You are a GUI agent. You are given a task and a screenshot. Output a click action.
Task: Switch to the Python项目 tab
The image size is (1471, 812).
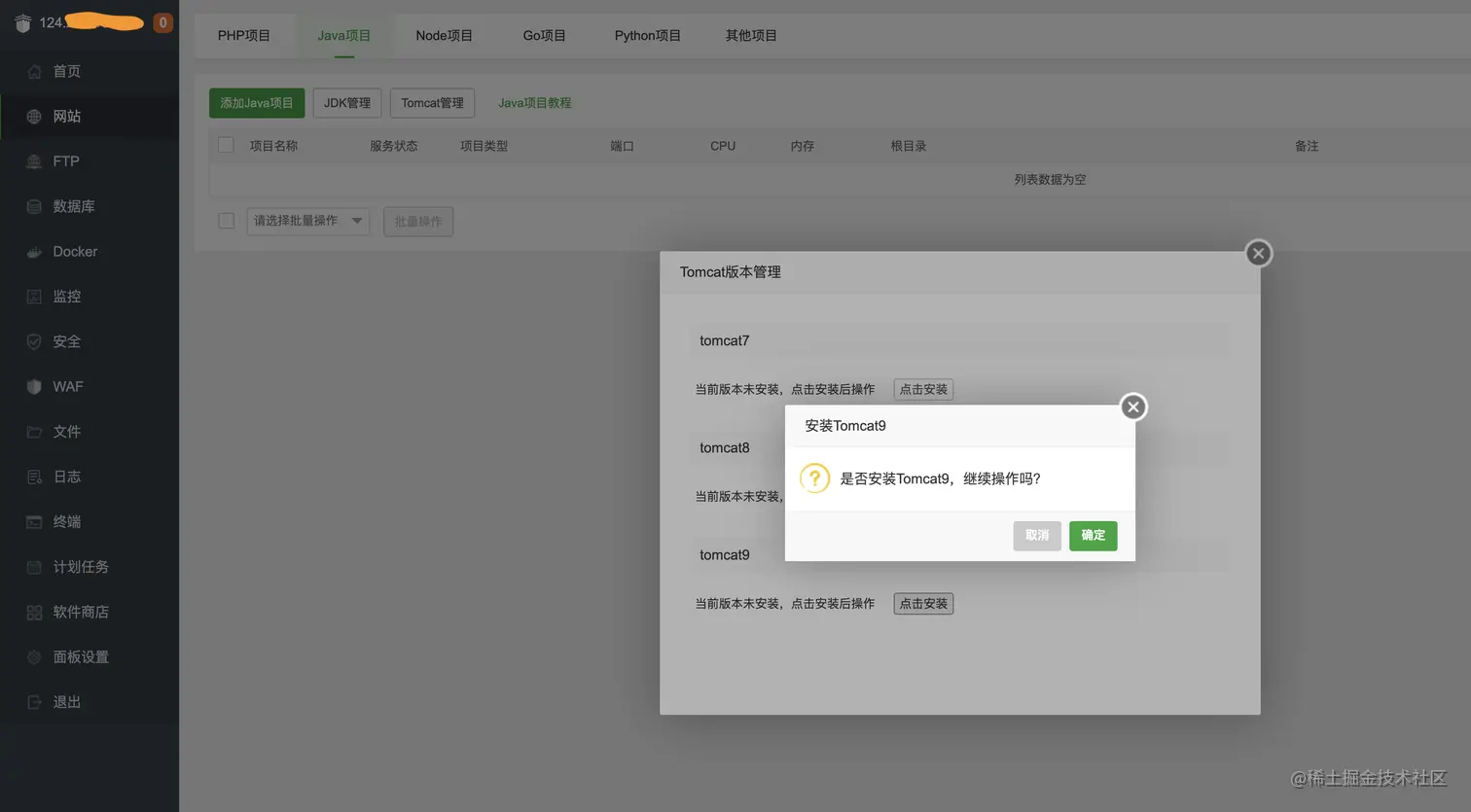[x=648, y=35]
